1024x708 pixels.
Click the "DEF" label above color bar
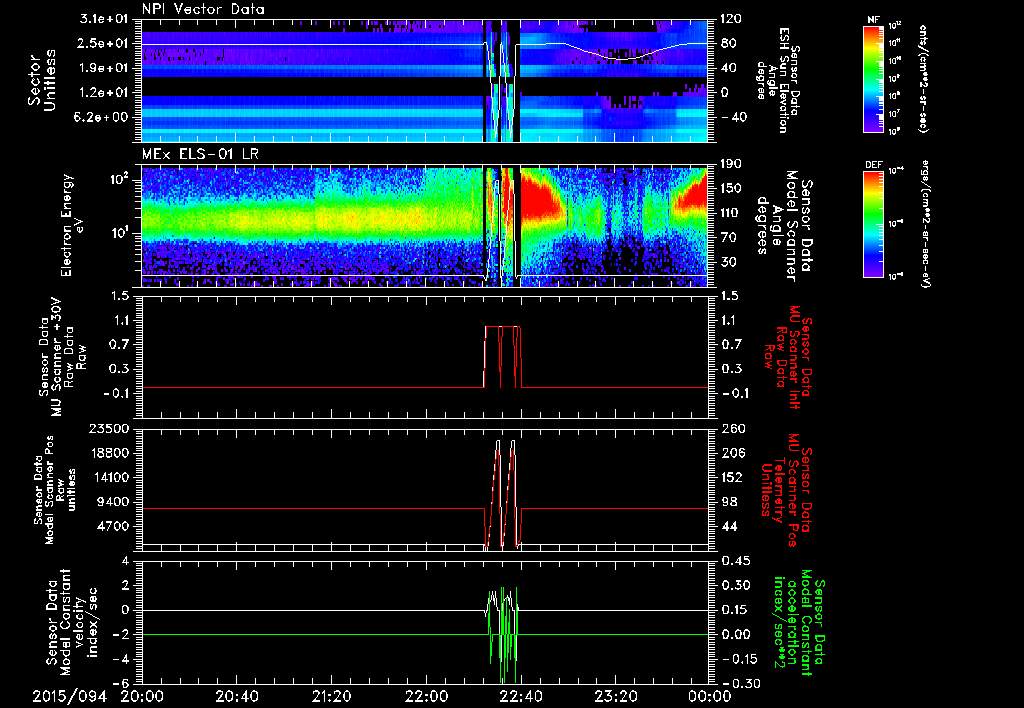[x=874, y=165]
